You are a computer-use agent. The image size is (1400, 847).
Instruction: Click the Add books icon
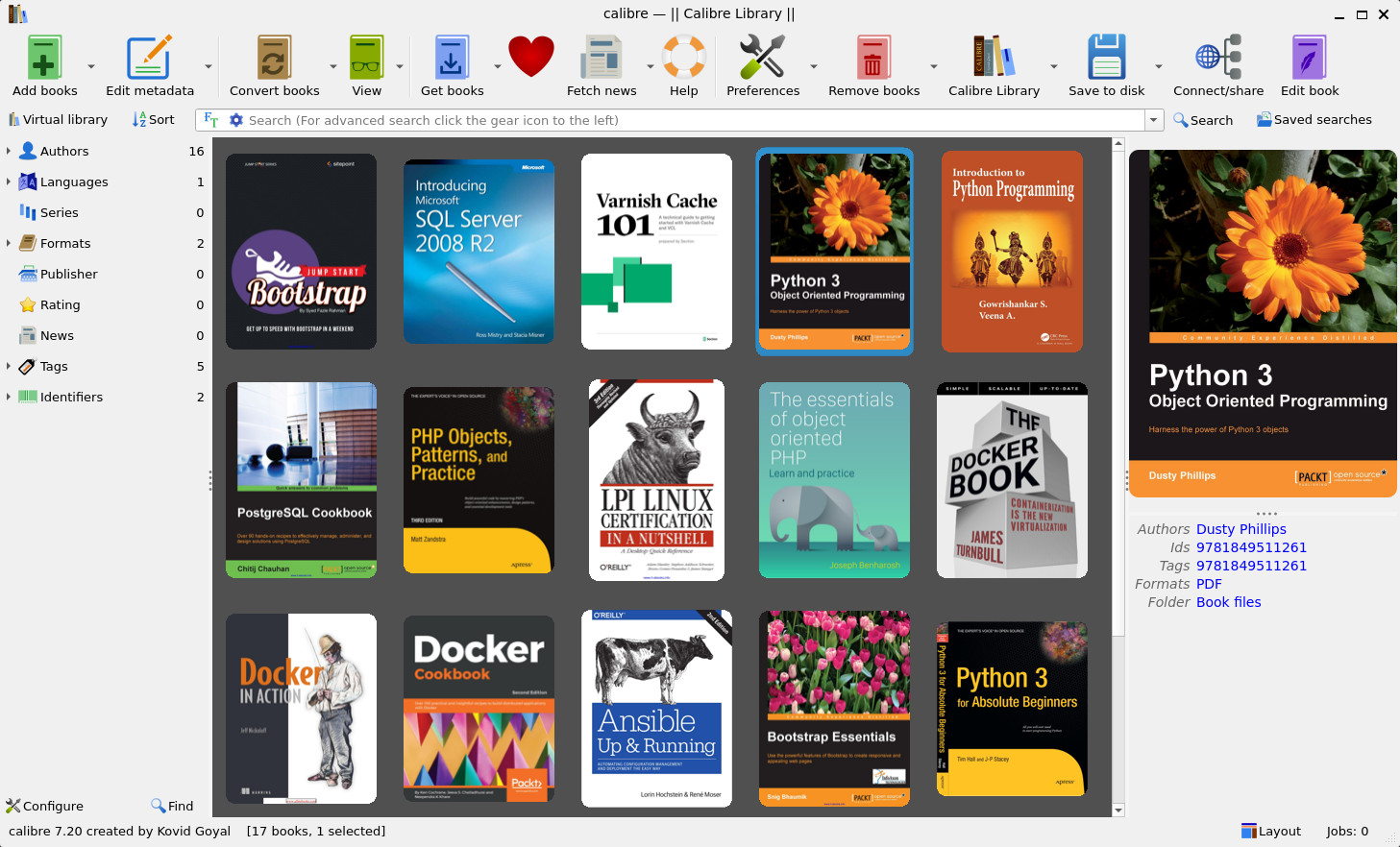(x=44, y=58)
